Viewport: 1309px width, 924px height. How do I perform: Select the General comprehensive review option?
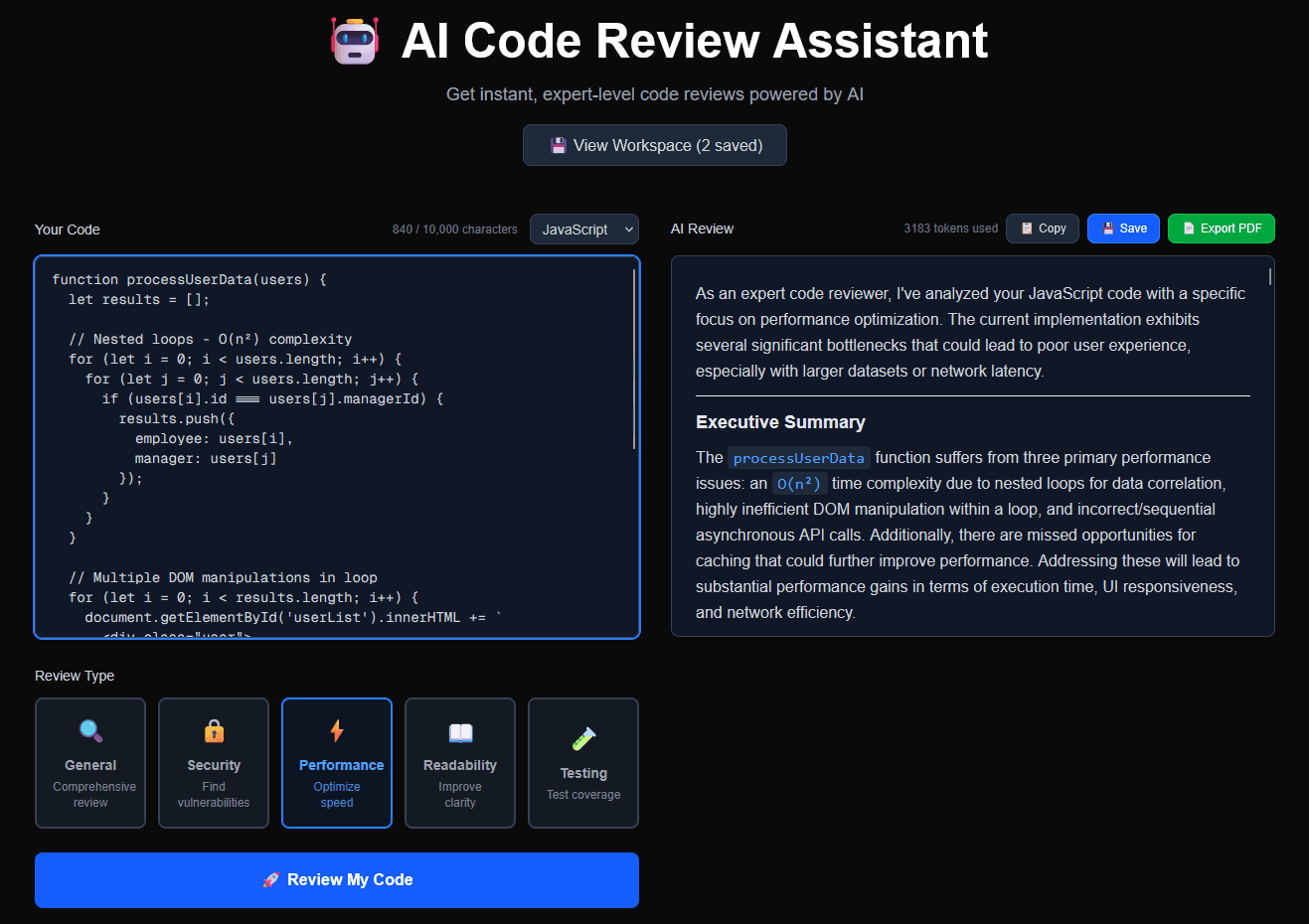point(89,763)
